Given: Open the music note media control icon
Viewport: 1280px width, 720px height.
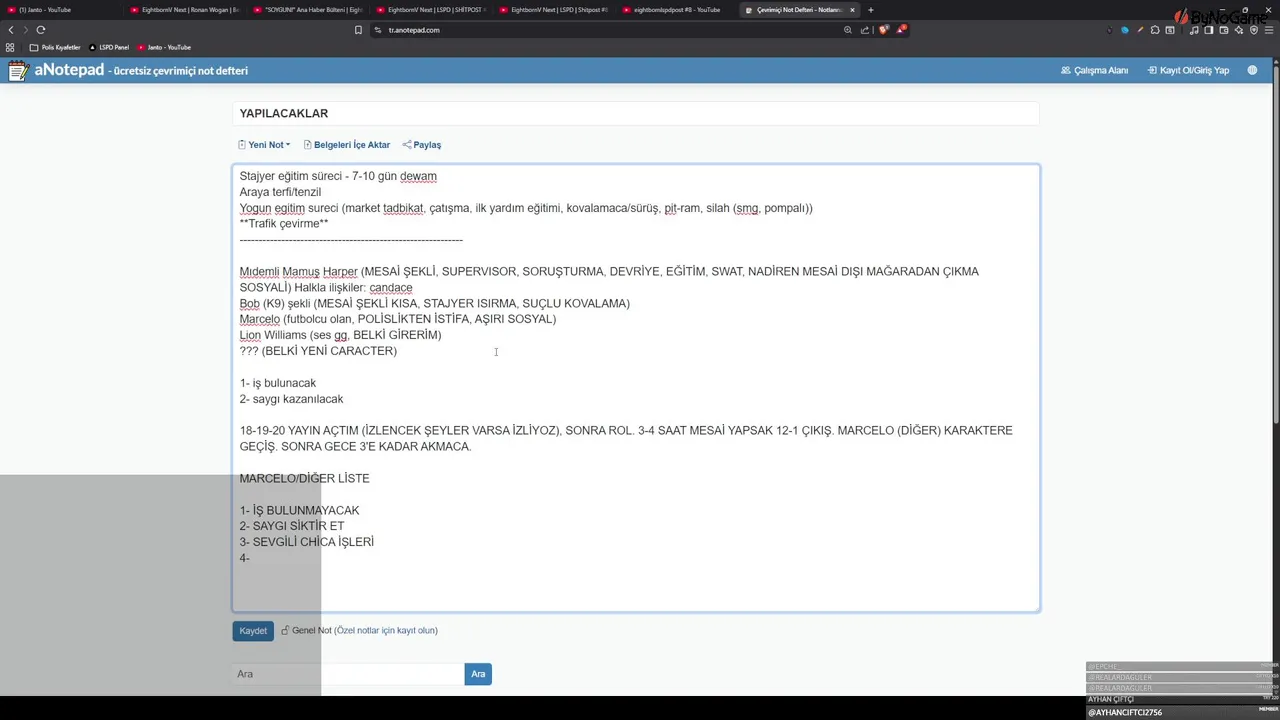Looking at the screenshot, I should [1194, 30].
